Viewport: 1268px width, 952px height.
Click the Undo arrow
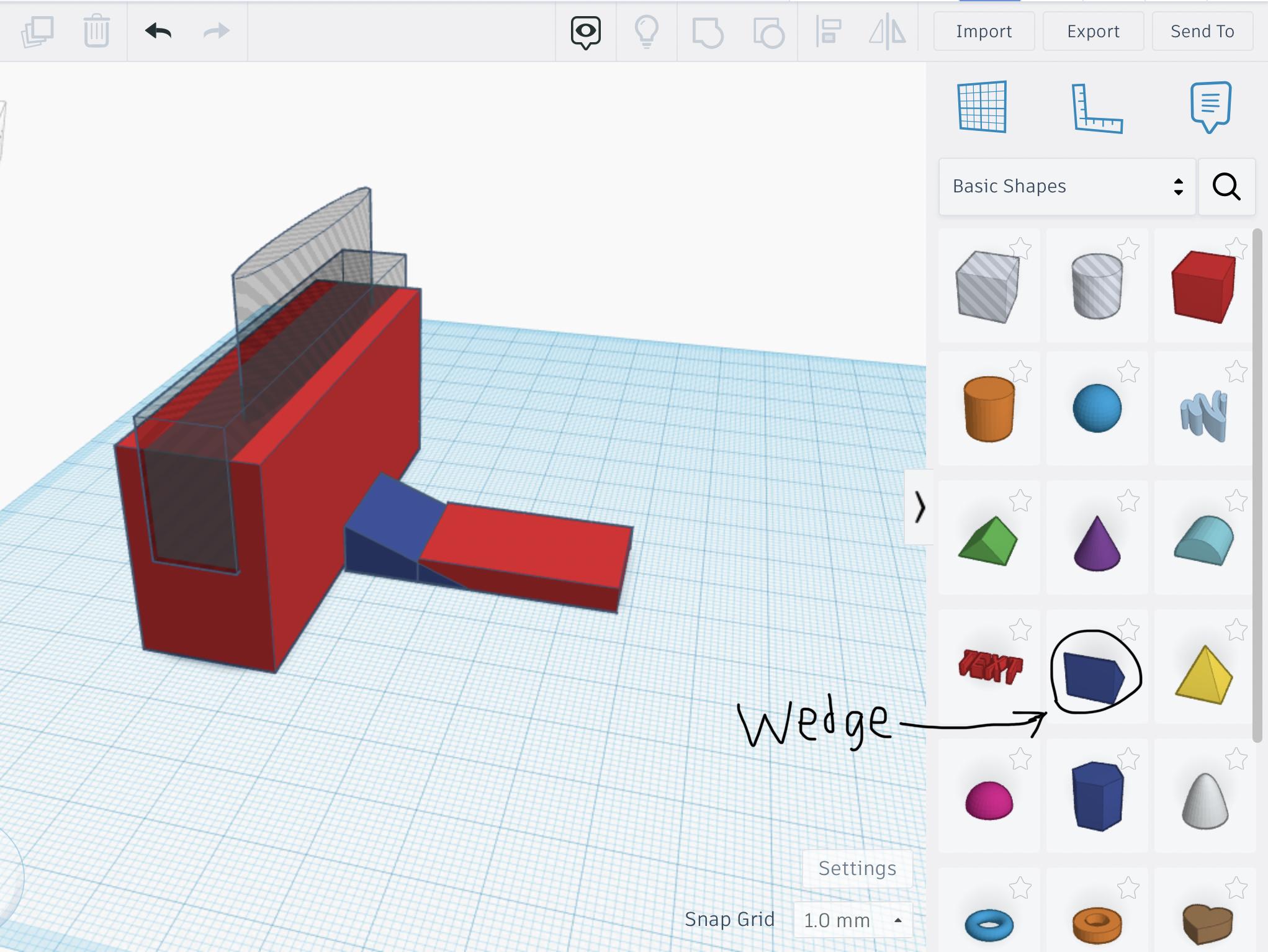[158, 31]
